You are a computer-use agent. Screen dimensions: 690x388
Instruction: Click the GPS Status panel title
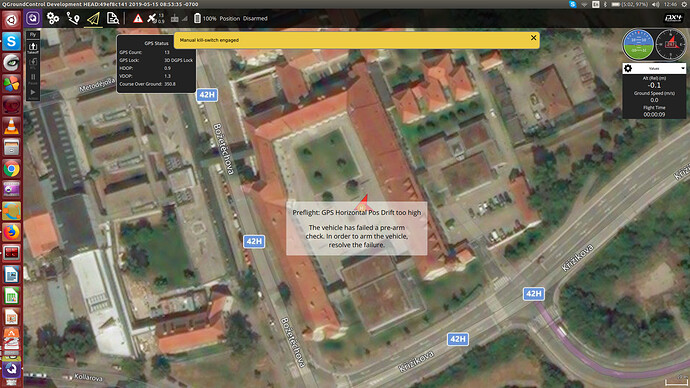tap(156, 43)
